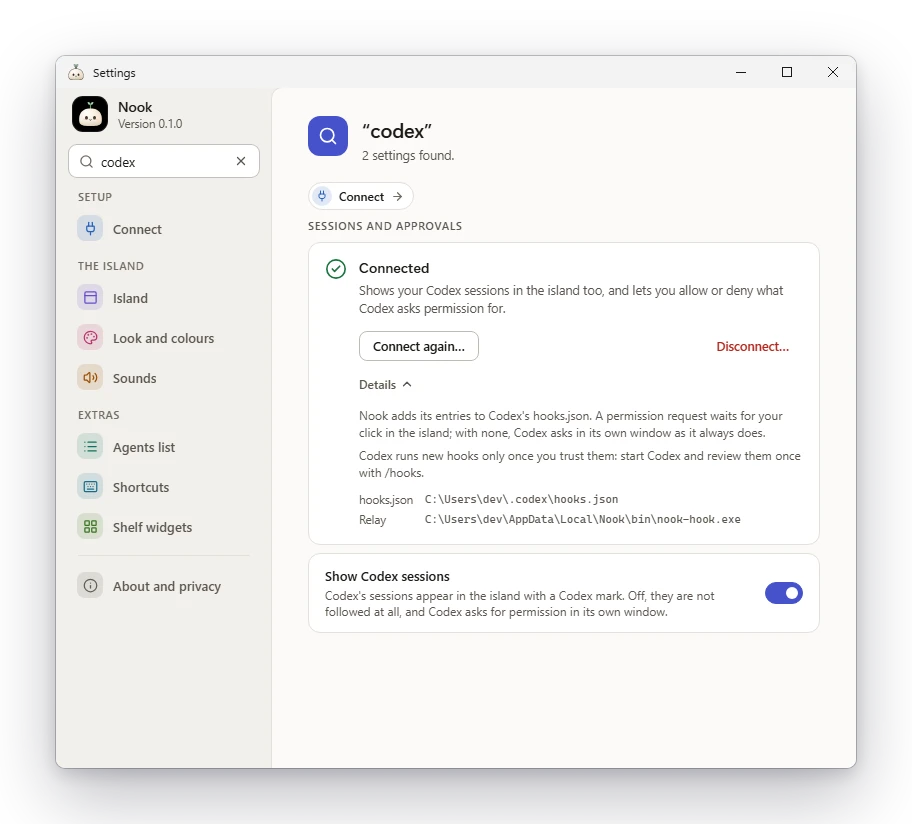Maximize the Settings window
Image resolution: width=912 pixels, height=824 pixels.
tap(787, 72)
